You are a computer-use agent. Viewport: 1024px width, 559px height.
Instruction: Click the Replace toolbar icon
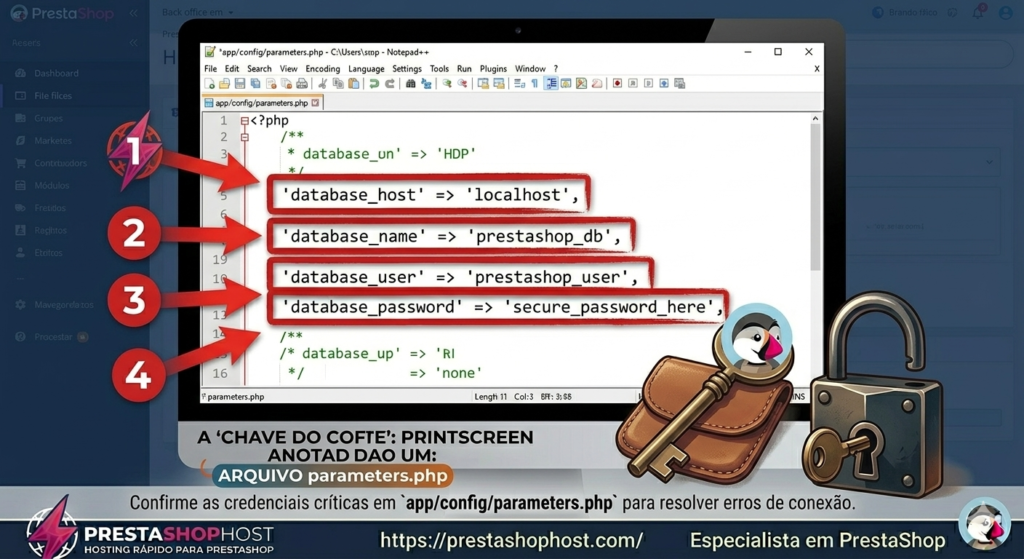[x=425, y=84]
